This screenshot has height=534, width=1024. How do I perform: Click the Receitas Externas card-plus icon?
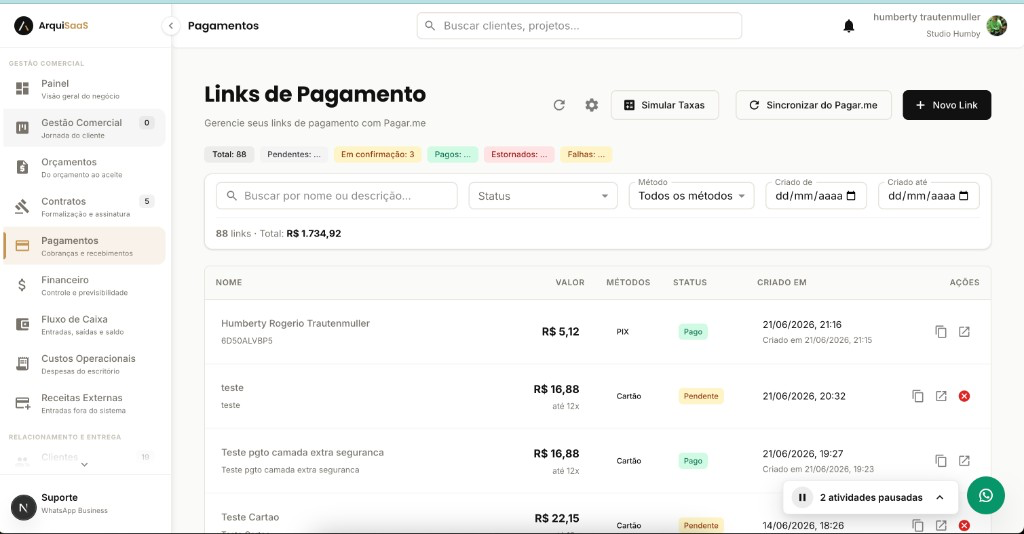[x=22, y=403]
